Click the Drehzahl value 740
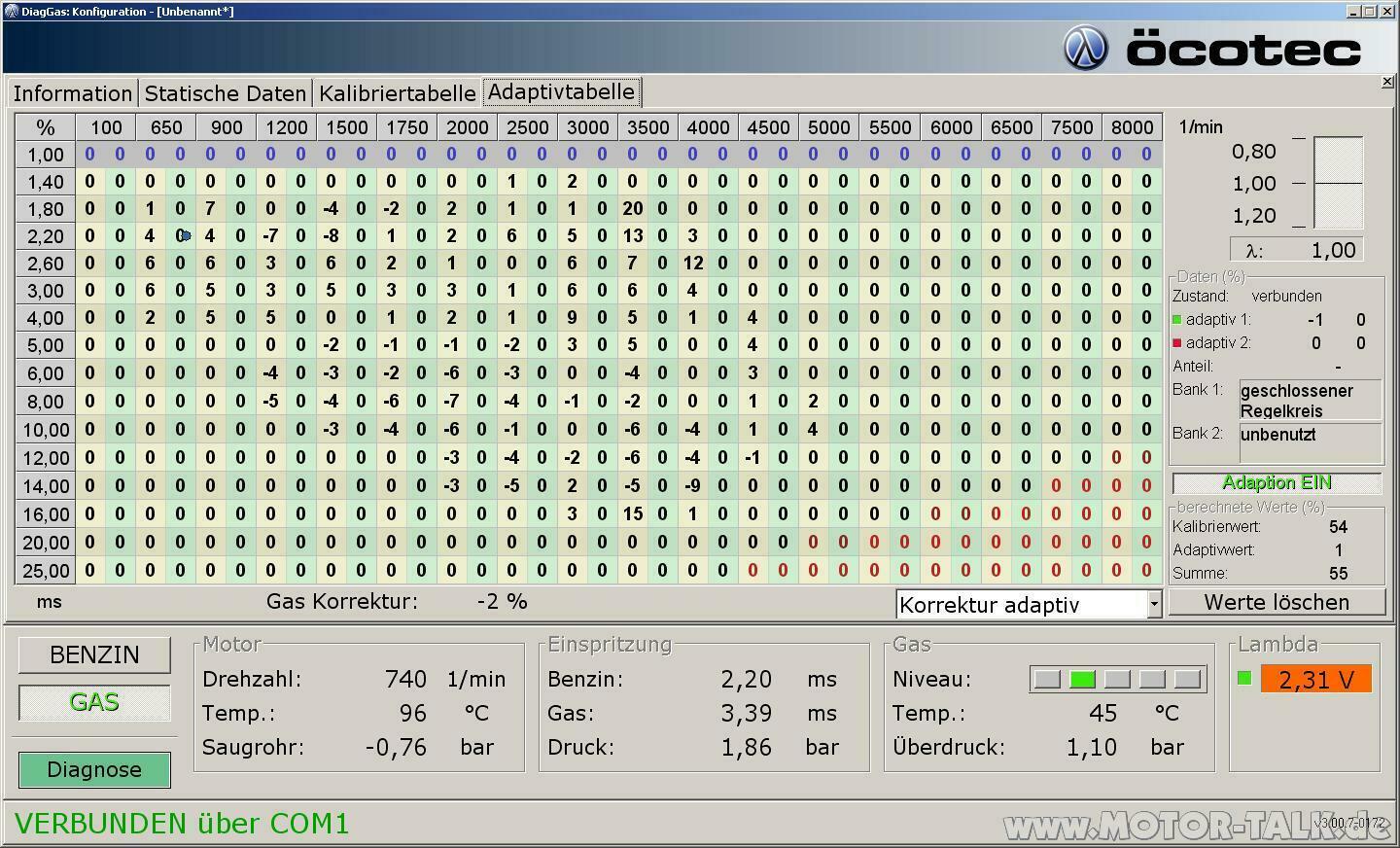This screenshot has width=1400, height=848. (x=405, y=679)
